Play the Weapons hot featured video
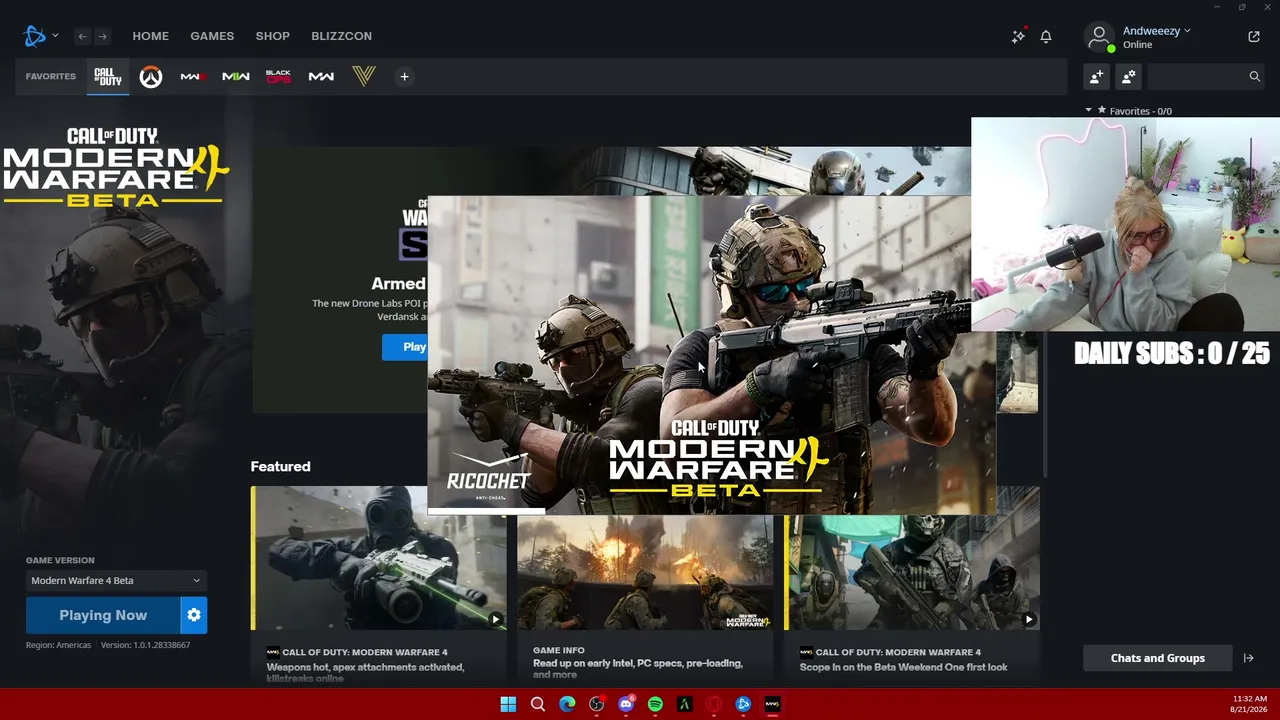The image size is (1280, 720). pos(495,619)
